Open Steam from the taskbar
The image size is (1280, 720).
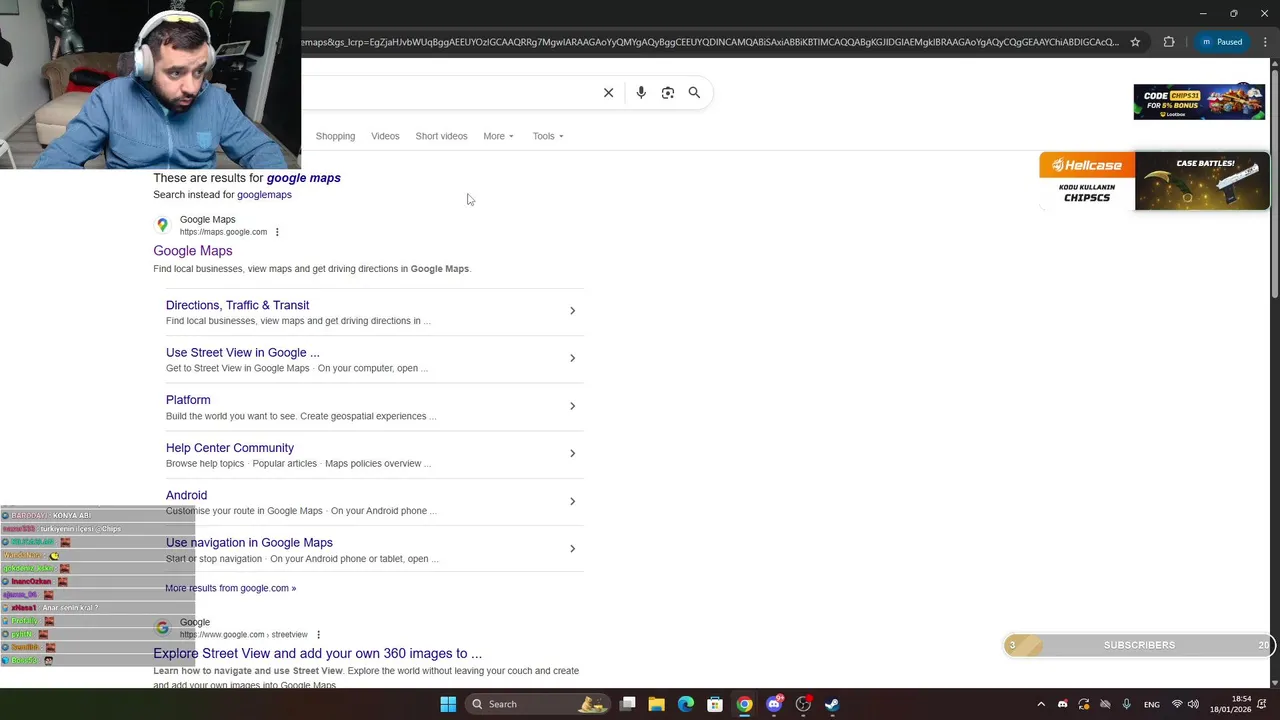832,704
